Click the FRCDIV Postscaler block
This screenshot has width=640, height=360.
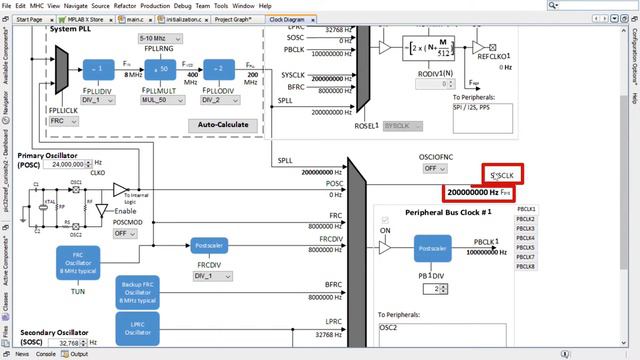[209, 245]
